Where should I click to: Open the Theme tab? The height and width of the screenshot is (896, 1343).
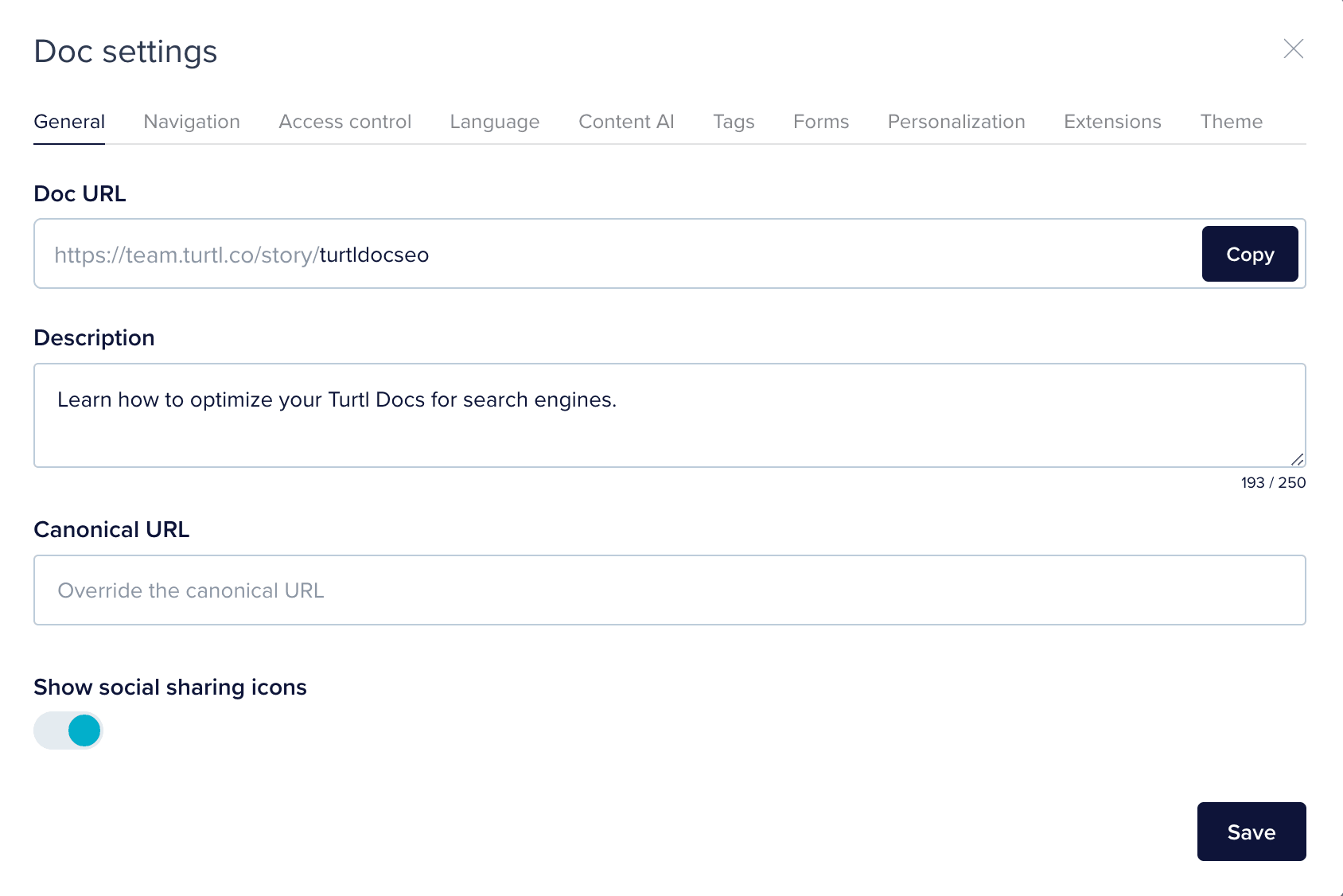coord(1231,122)
